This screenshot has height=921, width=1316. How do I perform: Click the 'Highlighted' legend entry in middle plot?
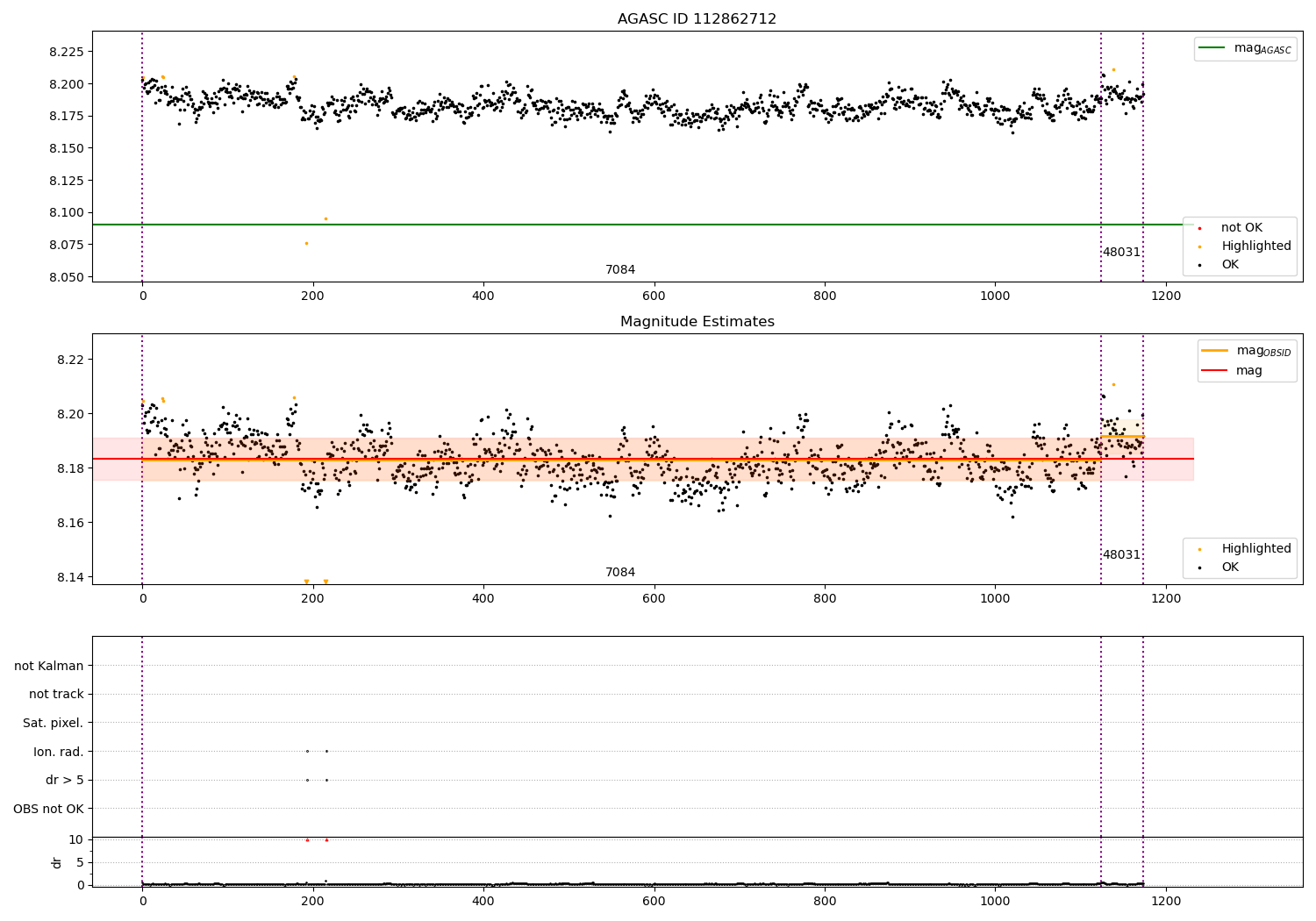click(x=1255, y=548)
